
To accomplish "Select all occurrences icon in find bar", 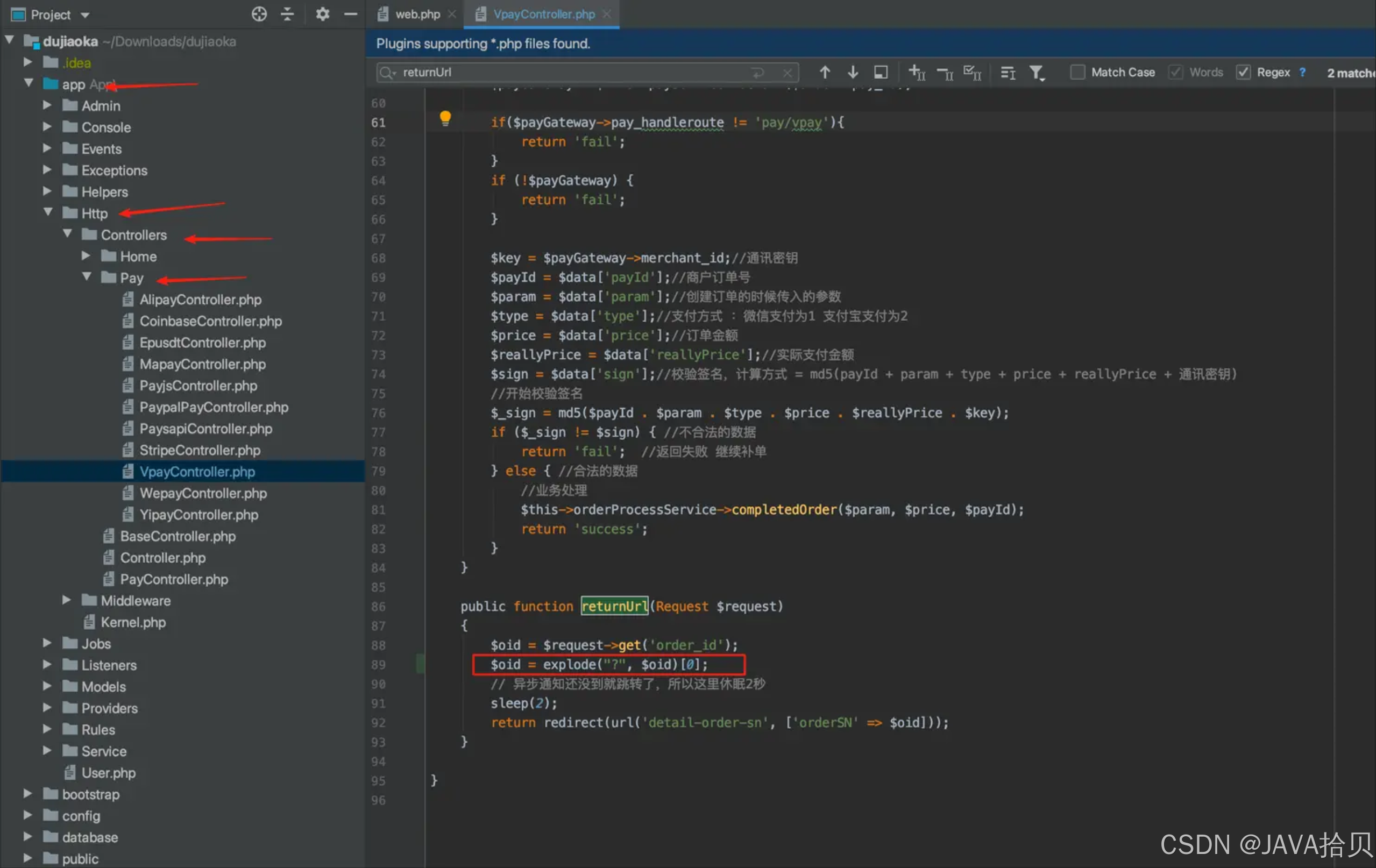I will [972, 73].
